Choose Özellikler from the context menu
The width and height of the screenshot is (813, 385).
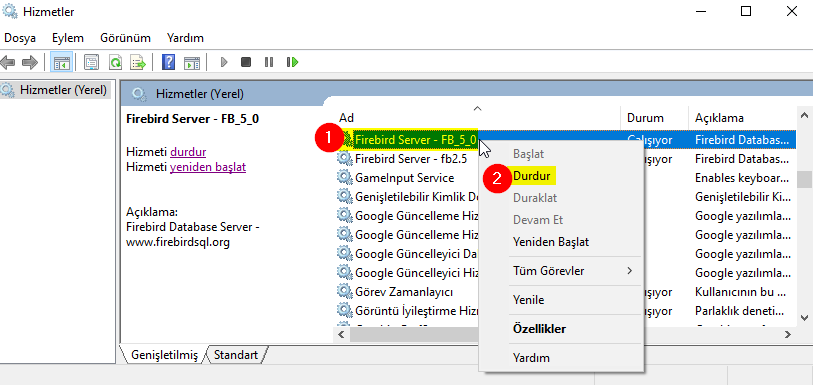point(539,329)
